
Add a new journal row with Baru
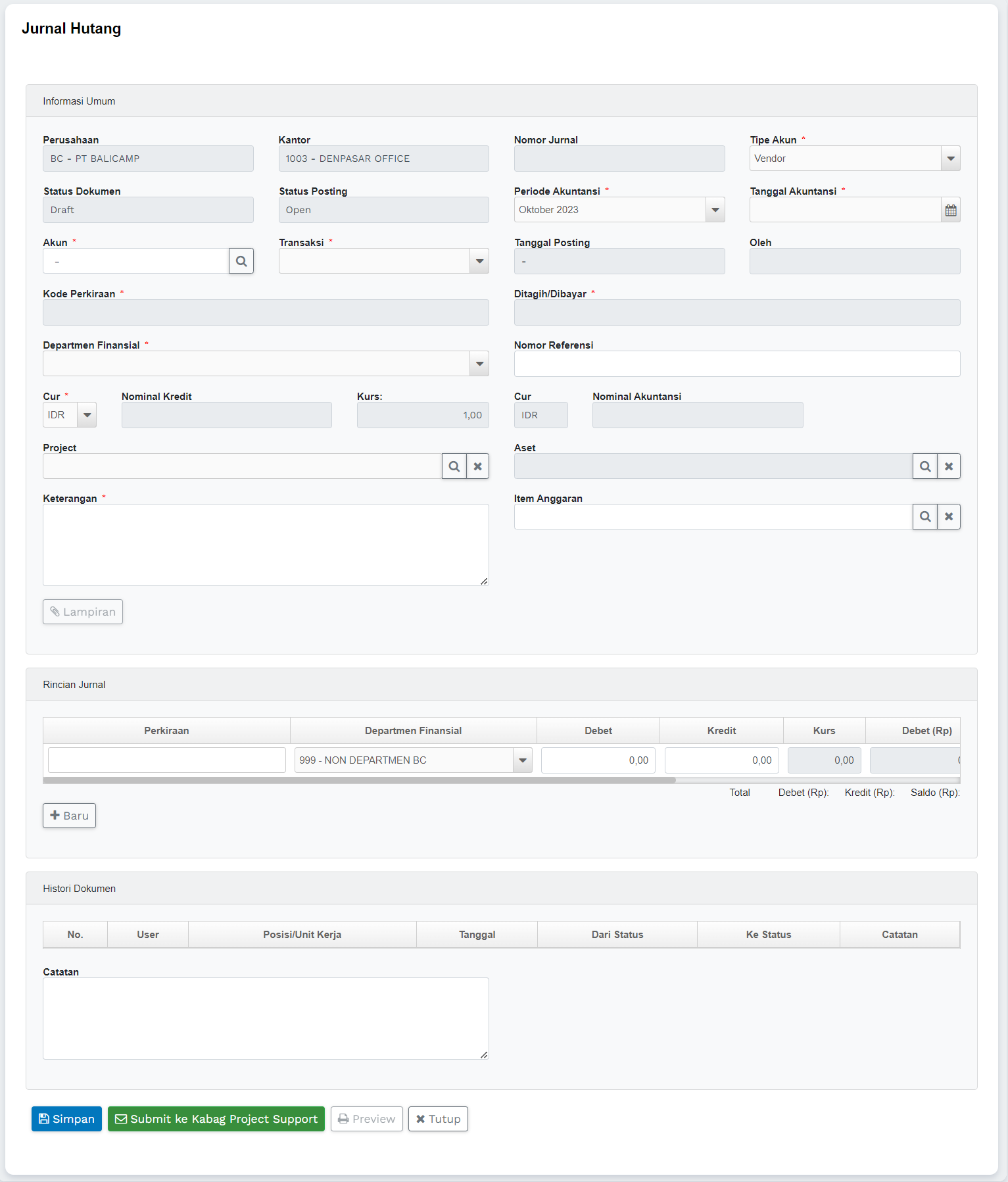(69, 816)
